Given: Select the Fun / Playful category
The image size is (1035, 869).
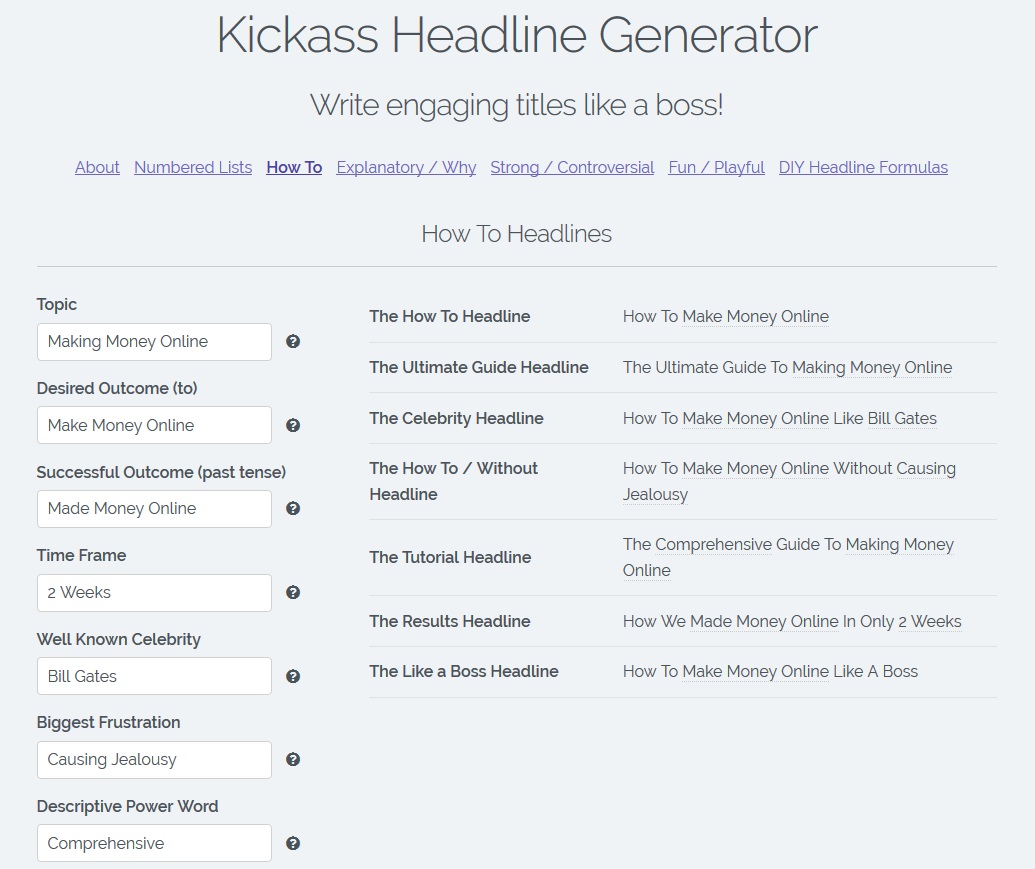Looking at the screenshot, I should coord(716,167).
